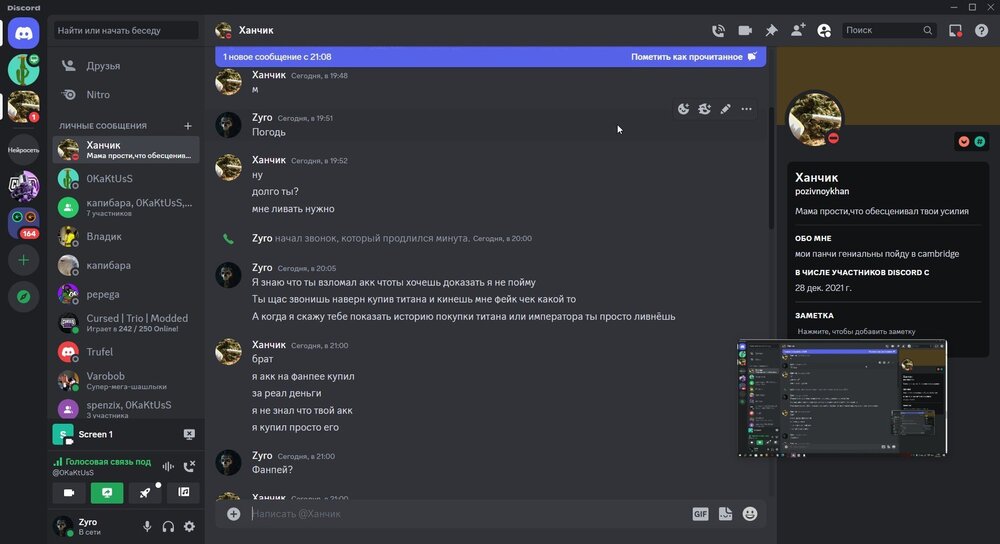Disconnect from the voice call
The image size is (1000, 544).
[189, 466]
